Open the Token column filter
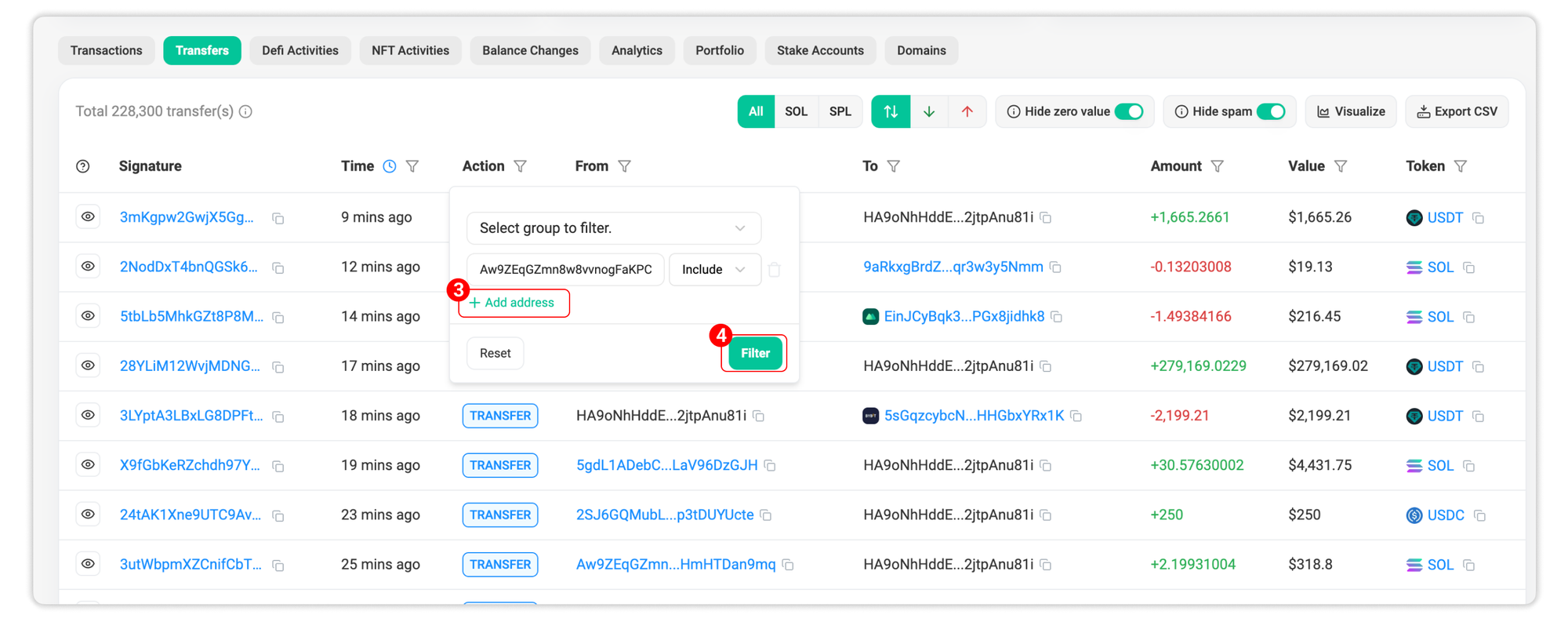Image resolution: width=1568 pixels, height=622 pixels. click(1460, 166)
